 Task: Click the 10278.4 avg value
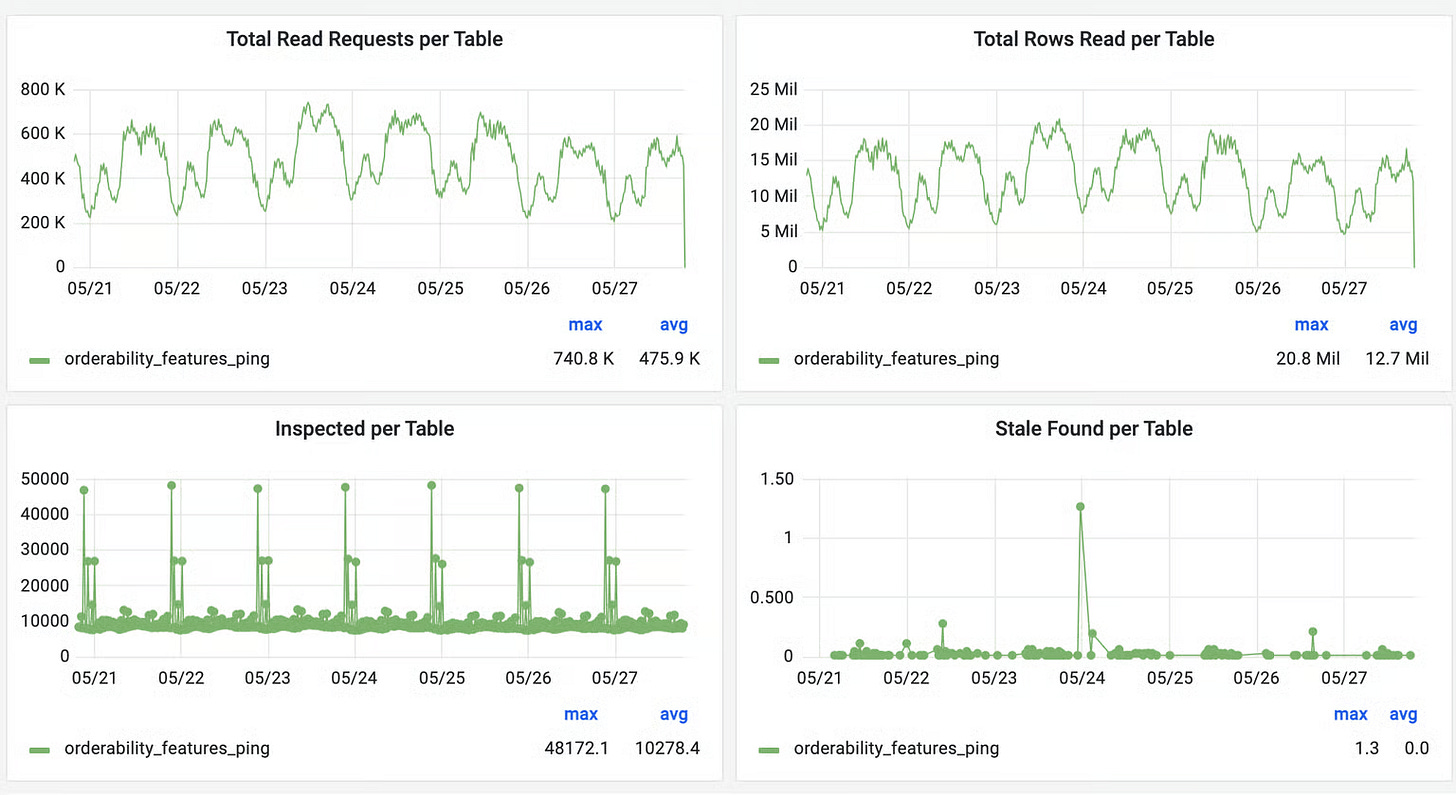(667, 748)
